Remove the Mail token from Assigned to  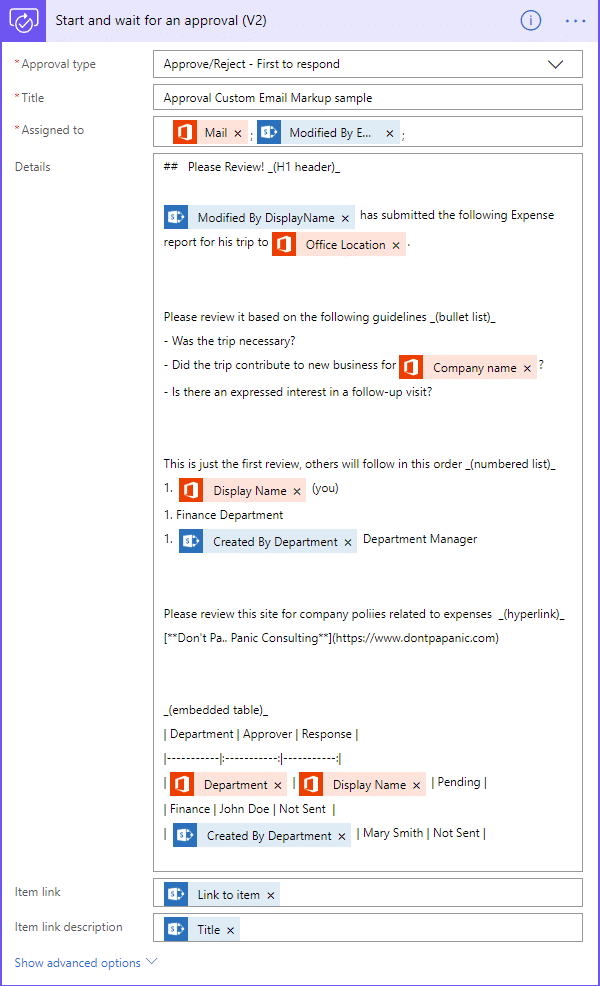tap(238, 133)
